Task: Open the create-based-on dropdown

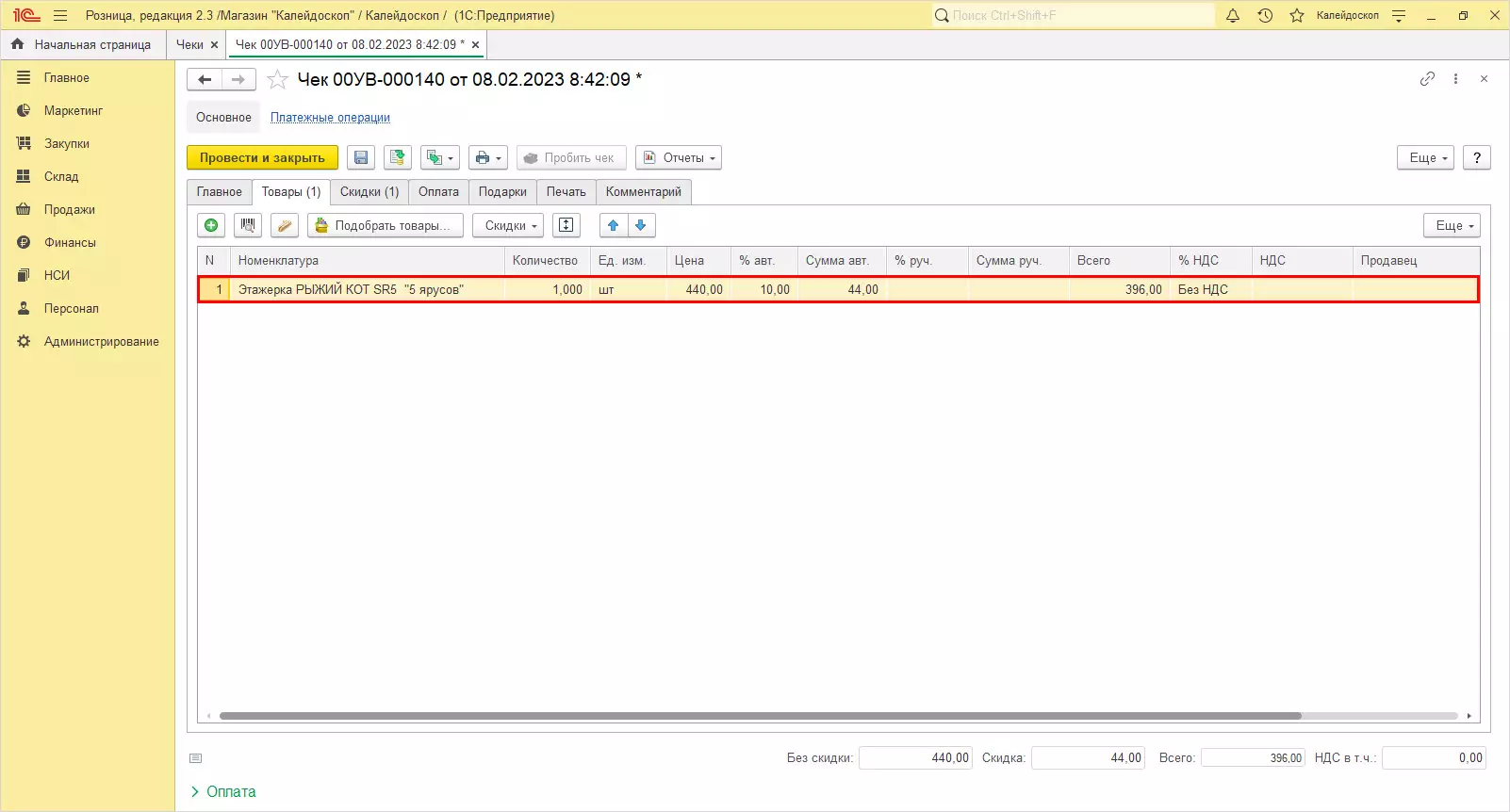Action: coord(440,157)
